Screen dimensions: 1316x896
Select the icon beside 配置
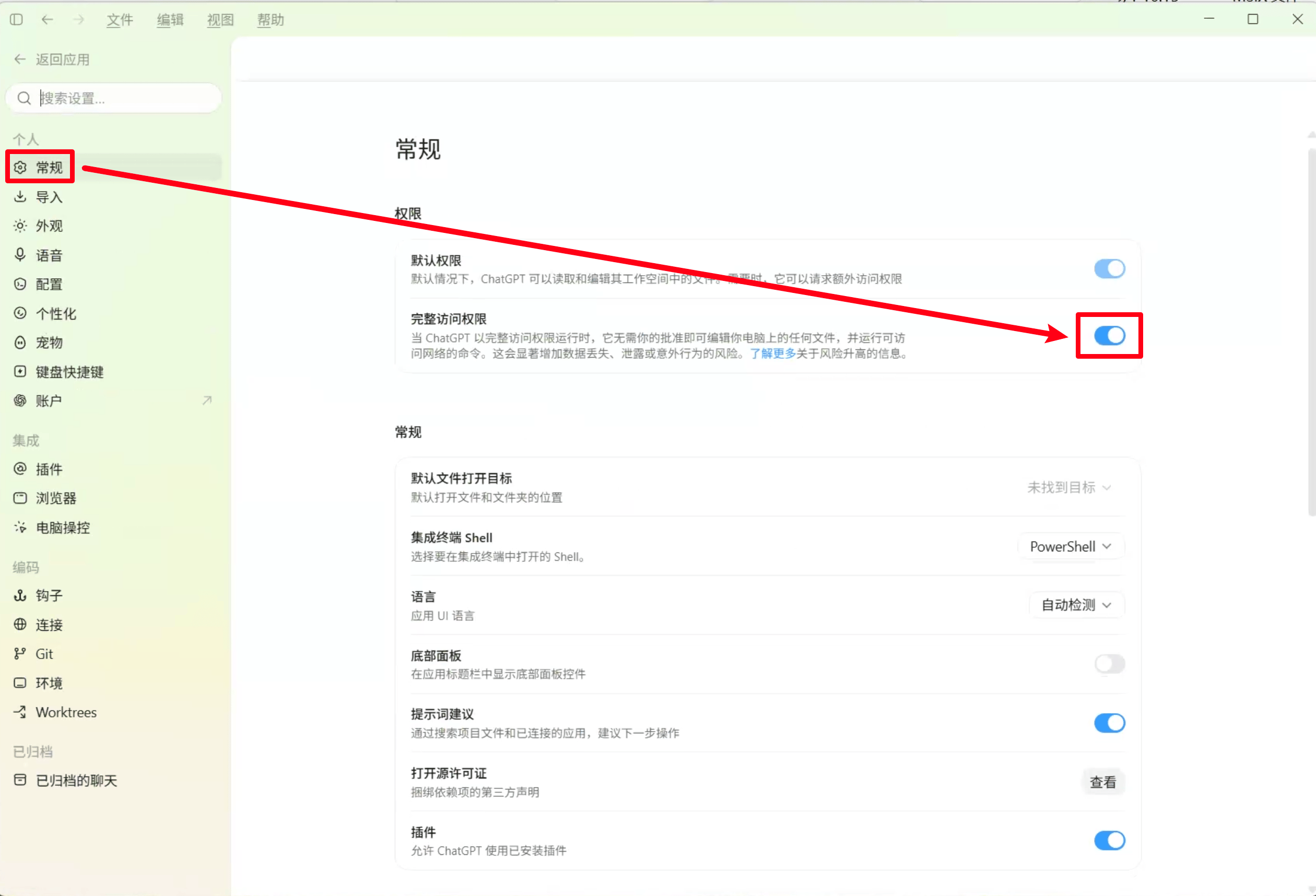pos(20,284)
